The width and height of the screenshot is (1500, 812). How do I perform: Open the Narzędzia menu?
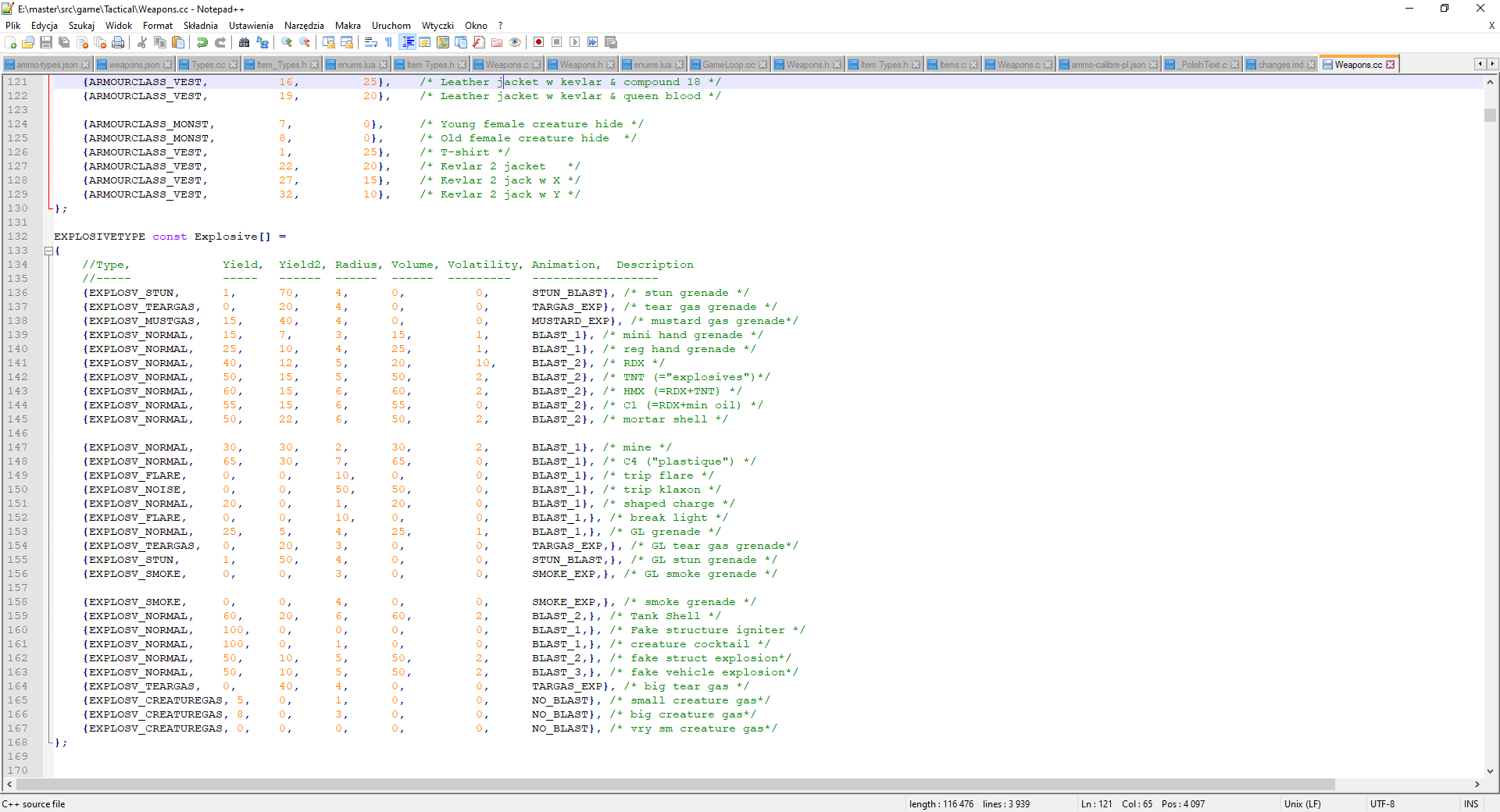click(x=303, y=26)
